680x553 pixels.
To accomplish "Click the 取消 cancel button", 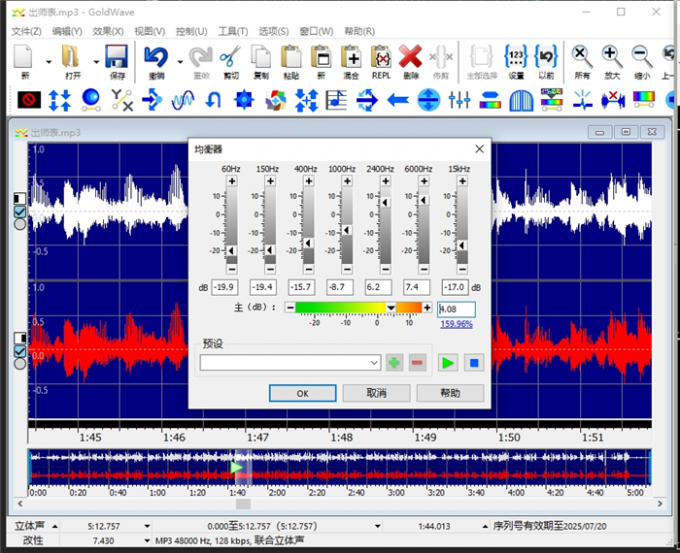I will 376,393.
